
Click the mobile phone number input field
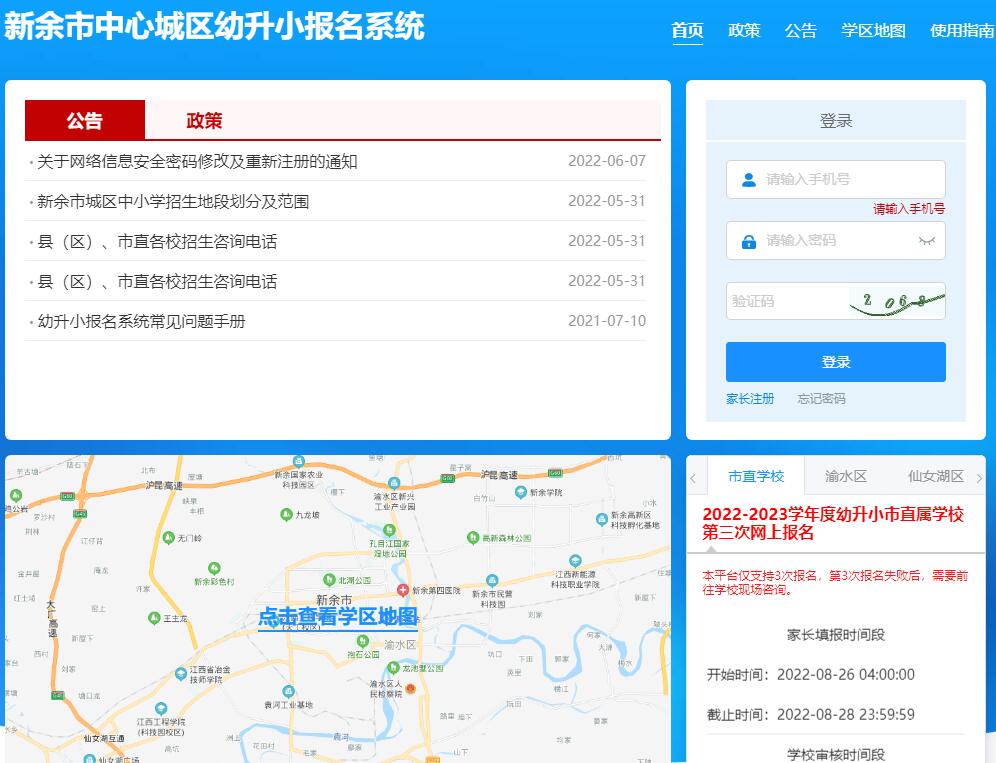[840, 180]
